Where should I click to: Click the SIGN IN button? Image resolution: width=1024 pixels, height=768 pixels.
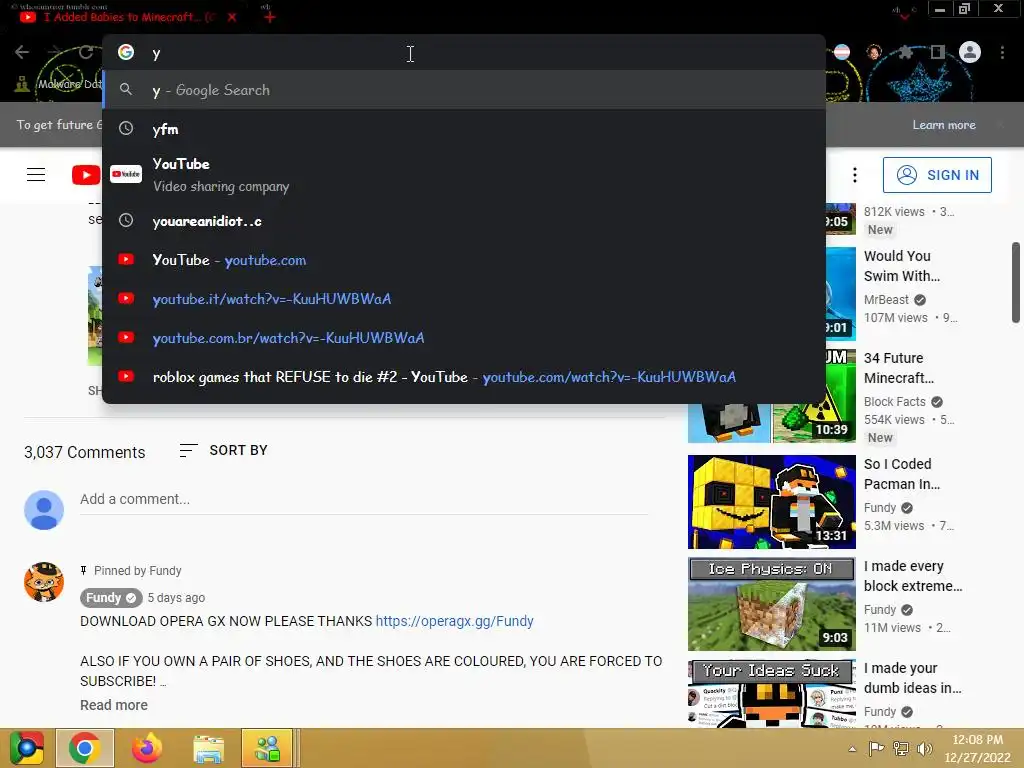coord(937,175)
